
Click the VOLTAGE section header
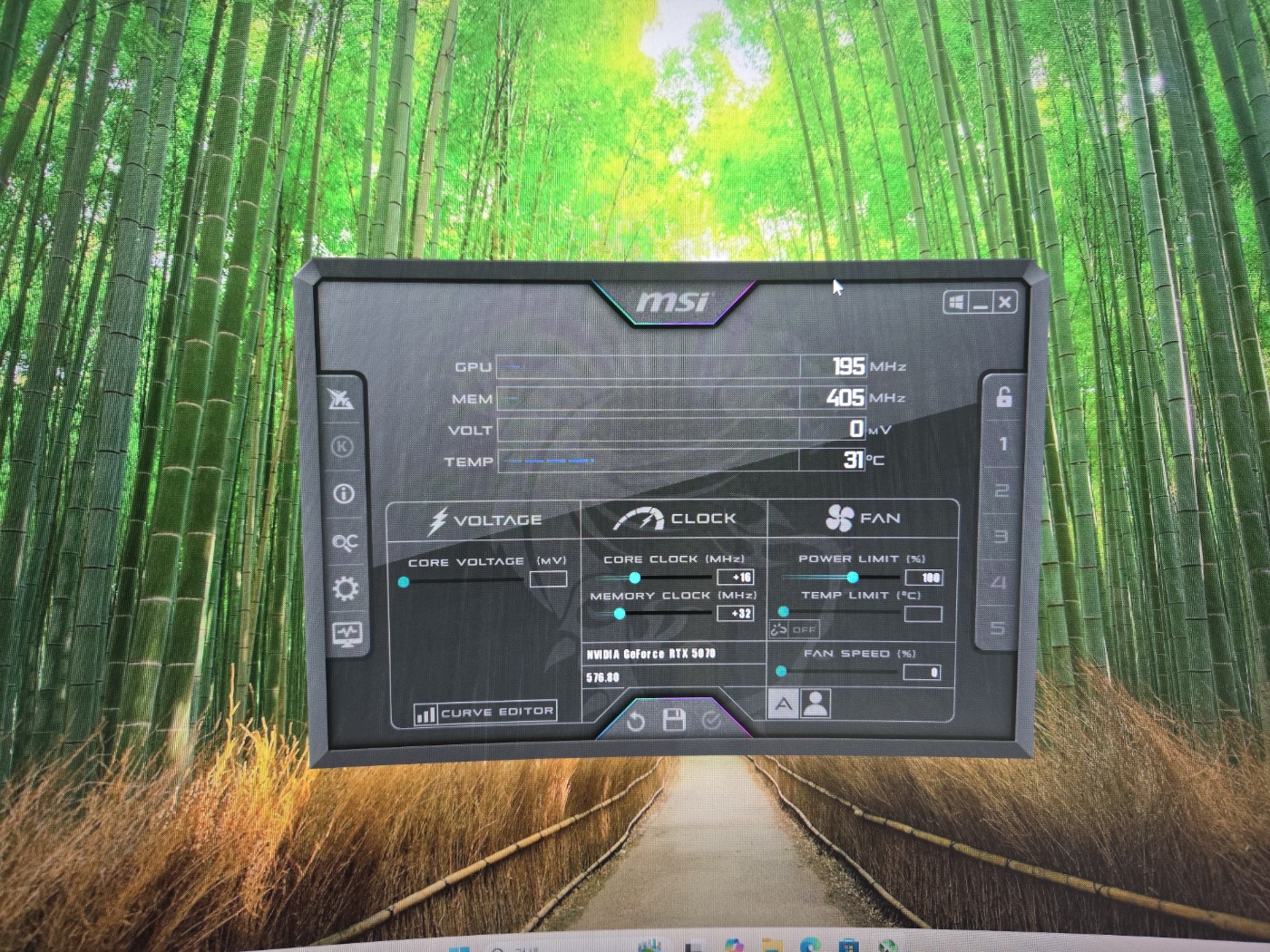pyautogui.click(x=498, y=520)
